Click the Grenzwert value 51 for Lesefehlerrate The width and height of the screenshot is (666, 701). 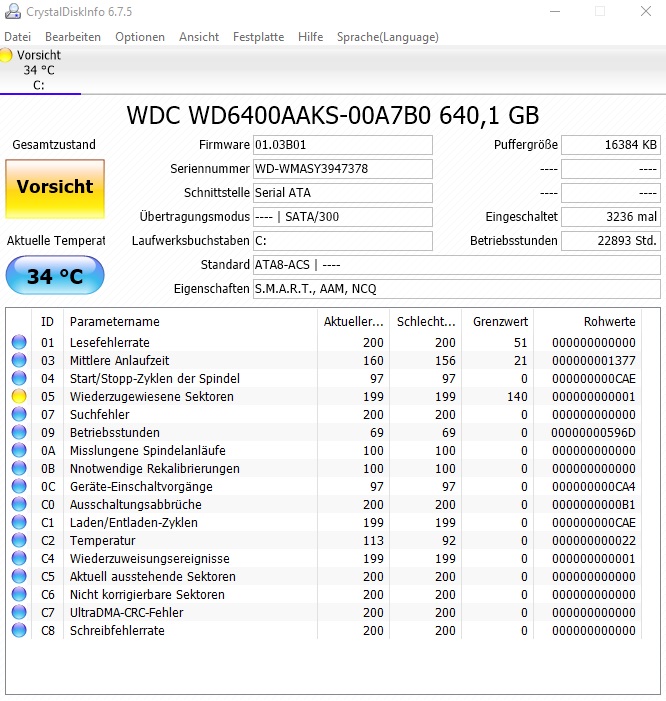(x=520, y=342)
